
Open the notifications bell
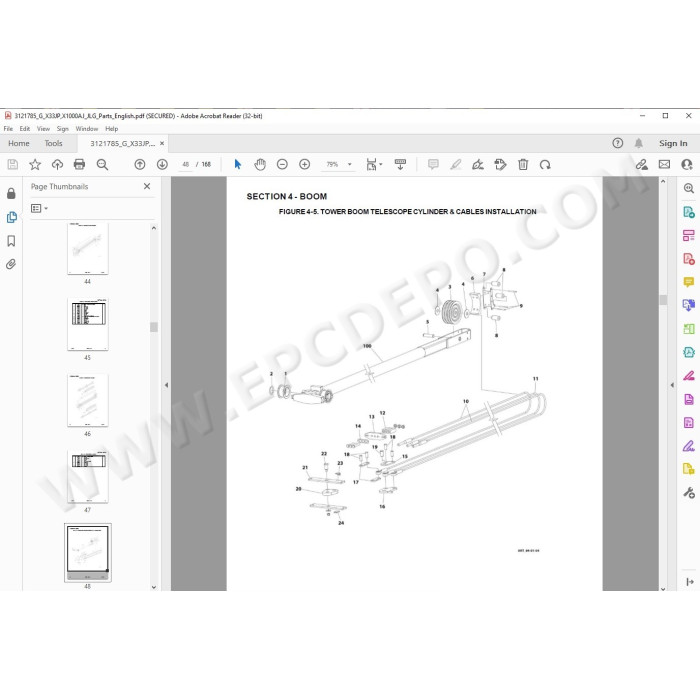tap(639, 143)
